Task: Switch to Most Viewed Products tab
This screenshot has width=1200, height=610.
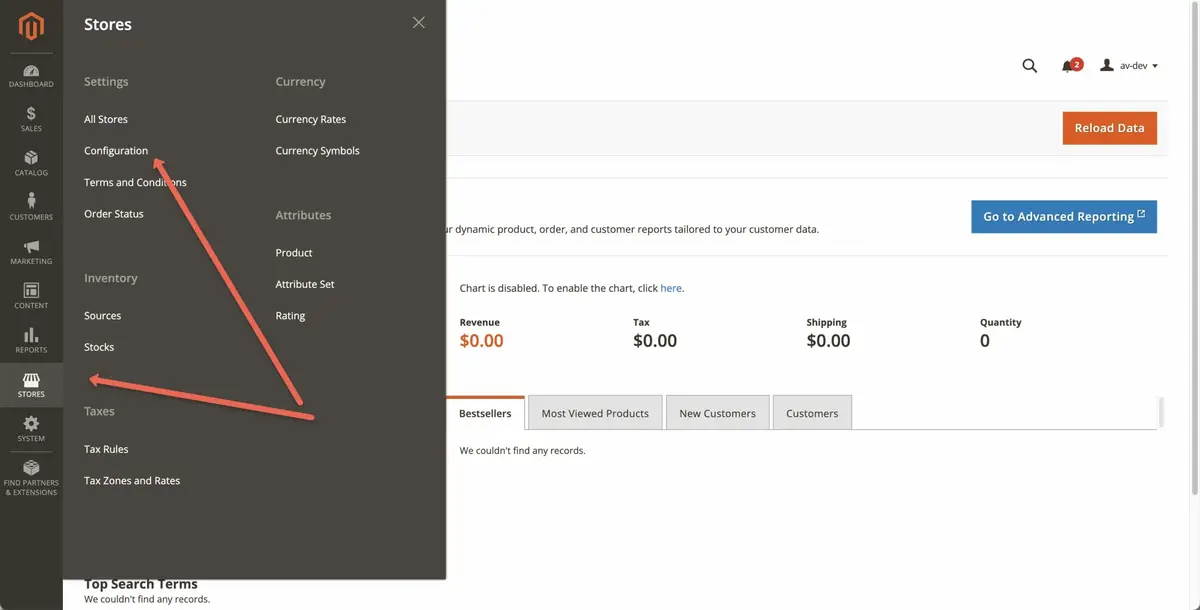Action: coord(595,413)
